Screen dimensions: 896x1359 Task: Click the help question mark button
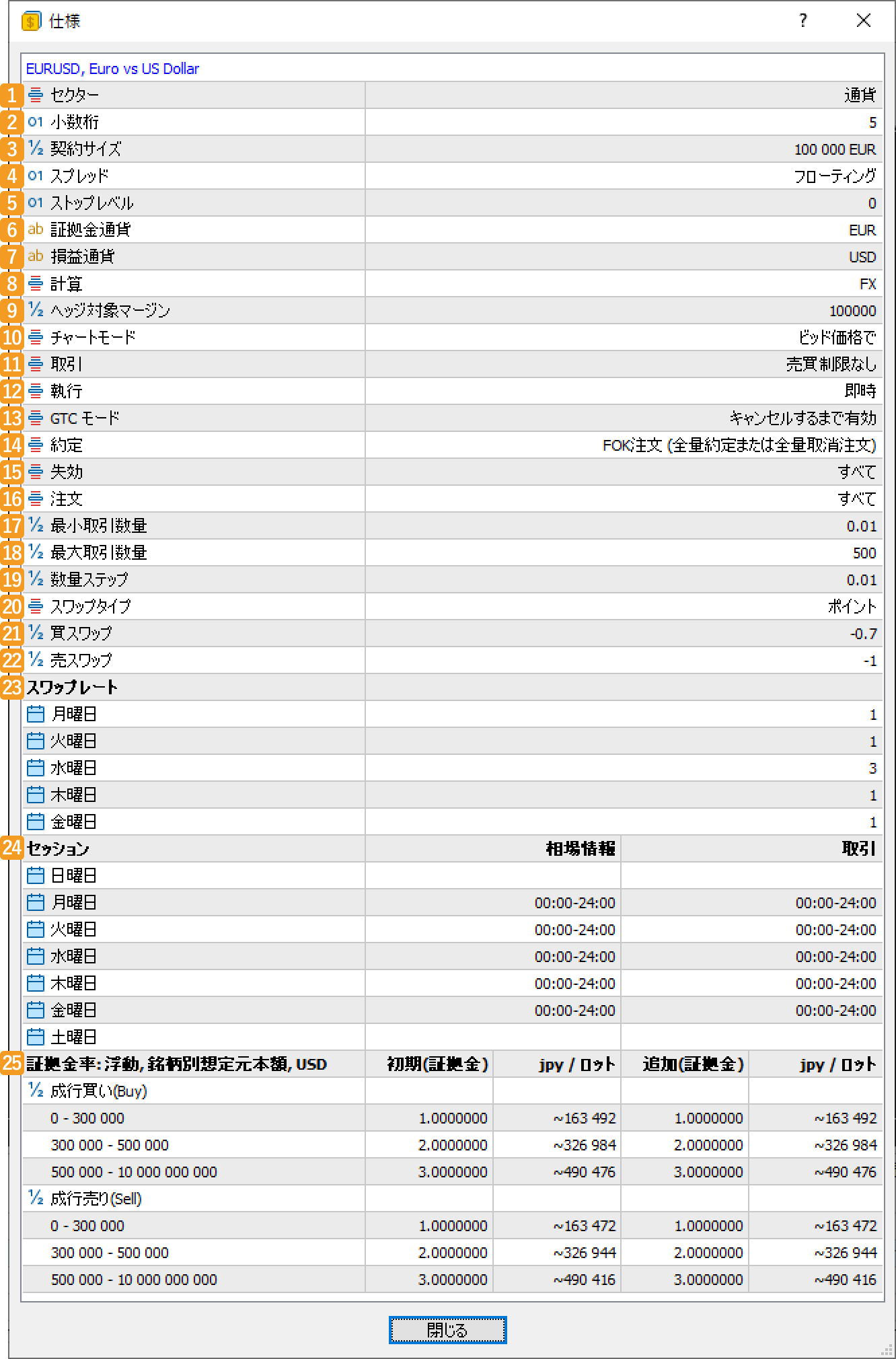tap(802, 21)
